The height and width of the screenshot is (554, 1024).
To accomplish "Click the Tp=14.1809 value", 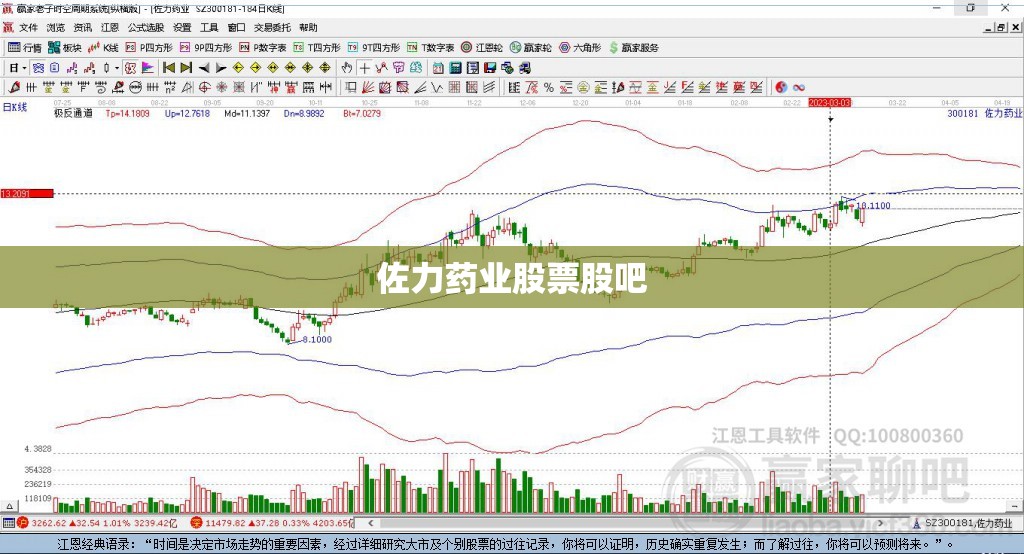I will [x=127, y=113].
